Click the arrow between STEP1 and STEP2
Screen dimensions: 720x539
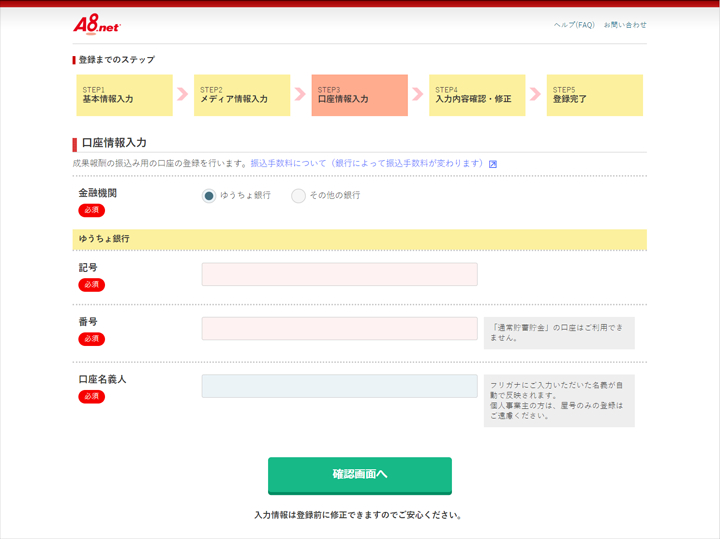[x=182, y=94]
